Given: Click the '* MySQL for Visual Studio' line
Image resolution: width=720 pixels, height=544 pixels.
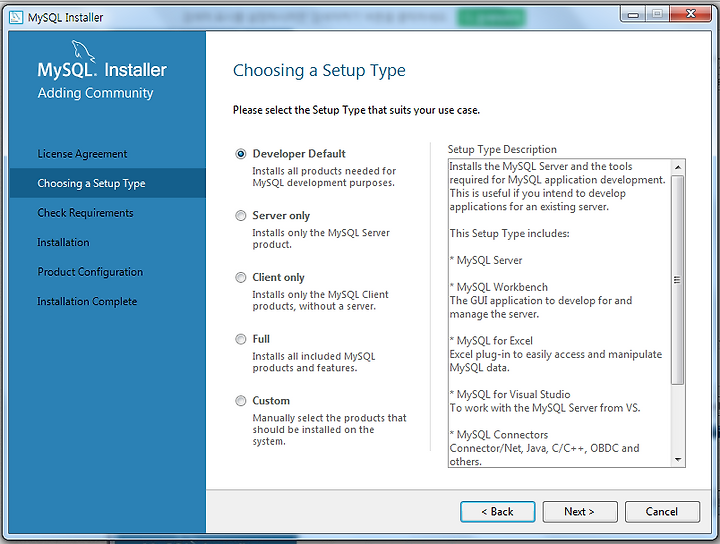Looking at the screenshot, I should coord(510,394).
